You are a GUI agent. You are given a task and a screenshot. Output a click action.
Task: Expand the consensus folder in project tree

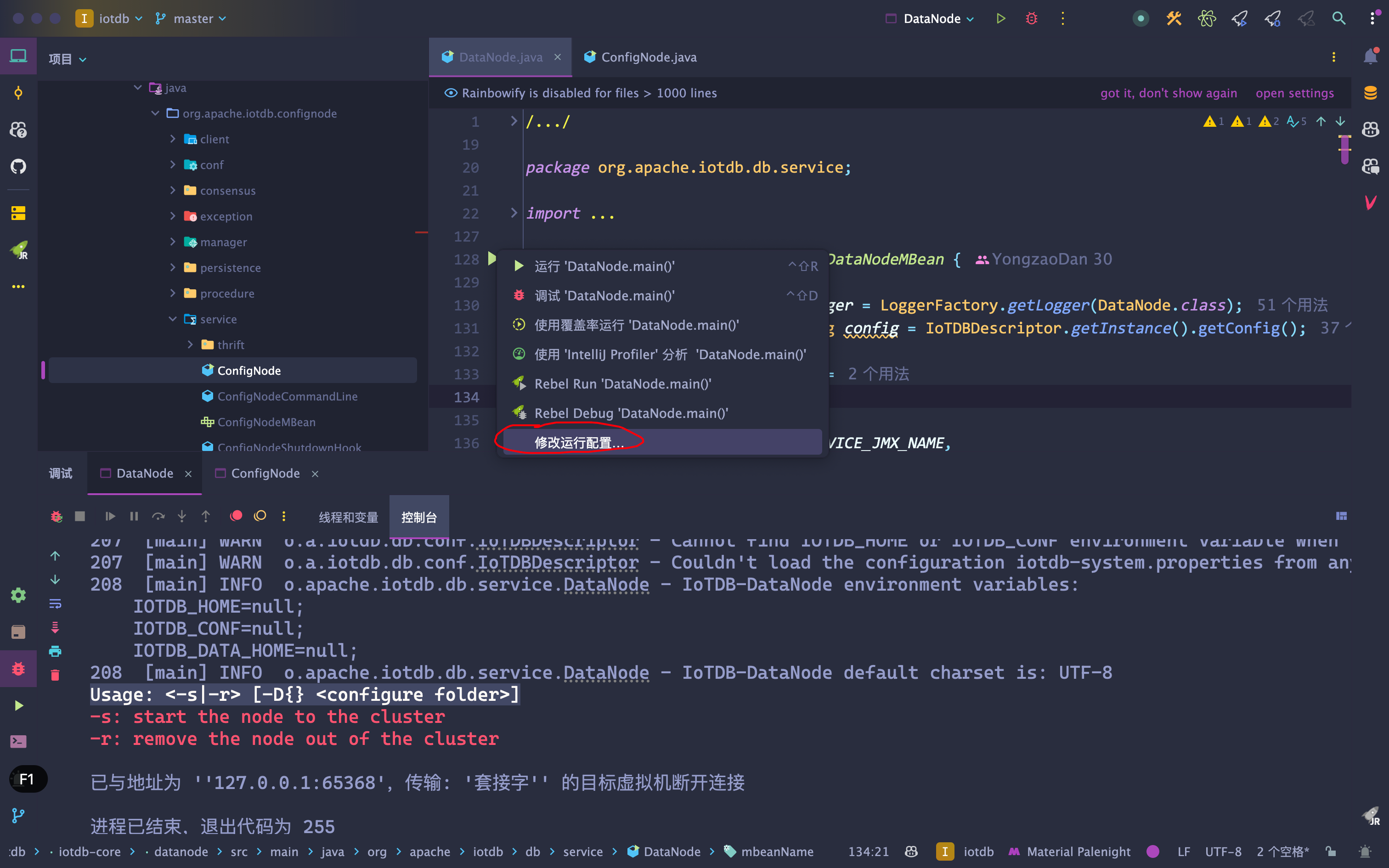click(173, 190)
